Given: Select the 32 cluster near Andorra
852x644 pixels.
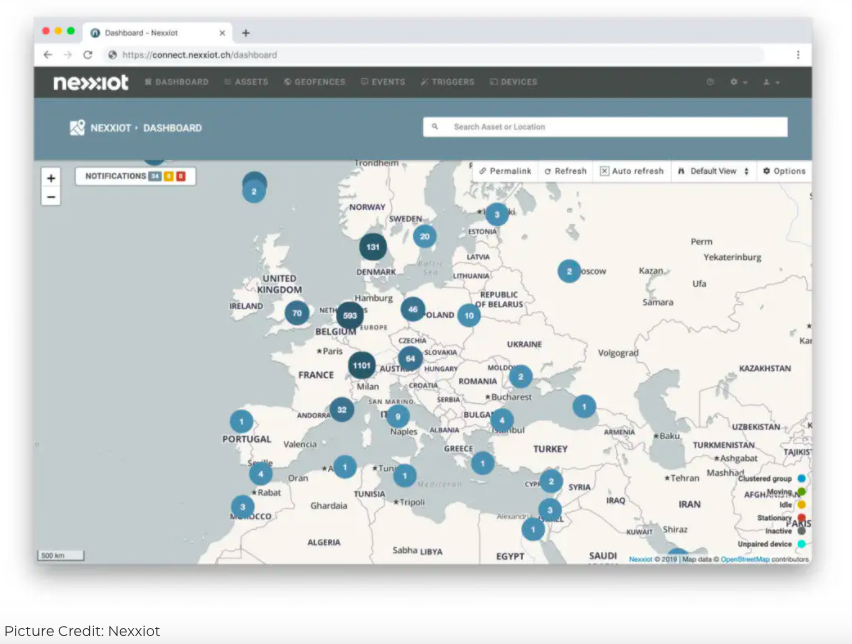Looking at the screenshot, I should [342, 410].
